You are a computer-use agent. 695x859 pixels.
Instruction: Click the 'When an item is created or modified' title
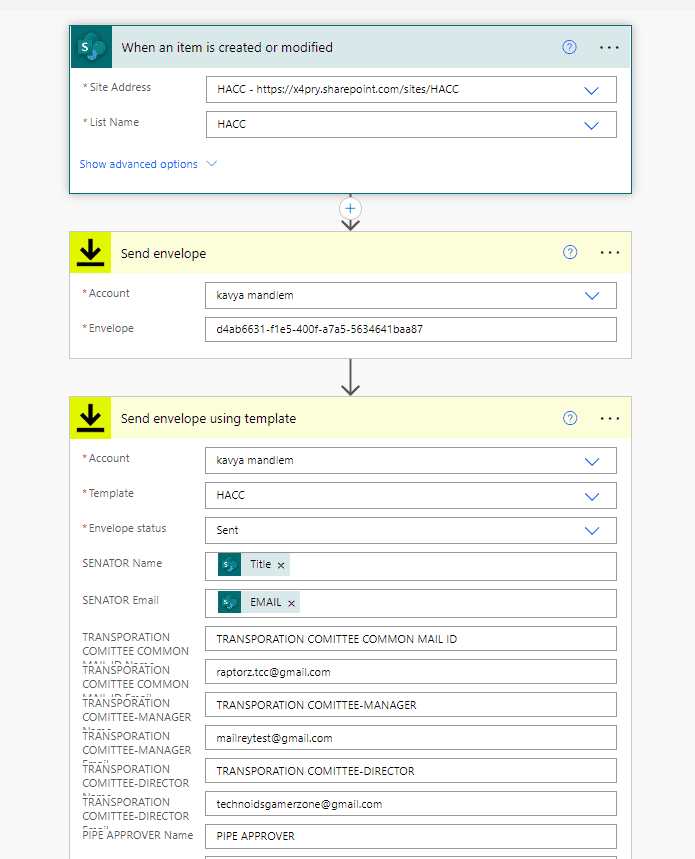[227, 48]
